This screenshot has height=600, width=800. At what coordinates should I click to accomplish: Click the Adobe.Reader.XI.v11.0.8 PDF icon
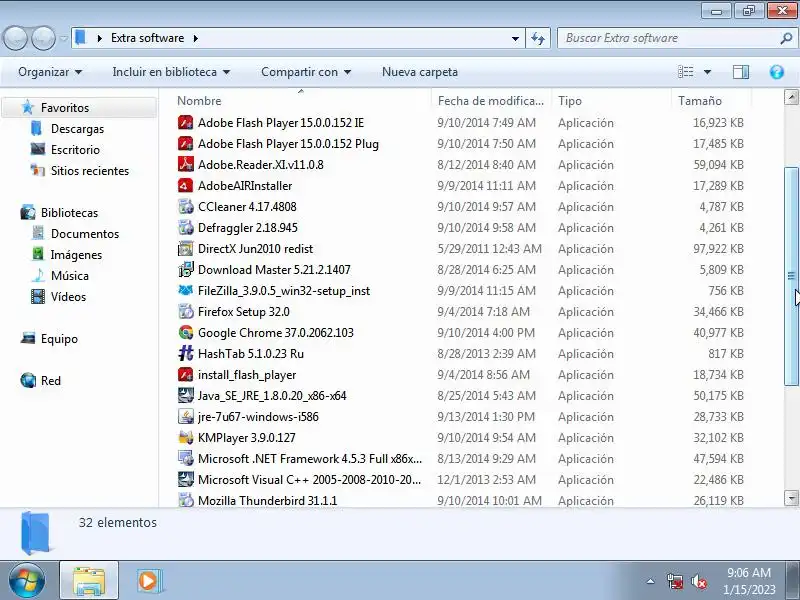click(x=185, y=164)
